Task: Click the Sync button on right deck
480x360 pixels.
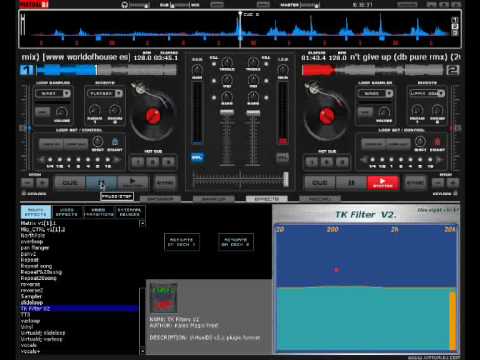Action: tap(415, 183)
